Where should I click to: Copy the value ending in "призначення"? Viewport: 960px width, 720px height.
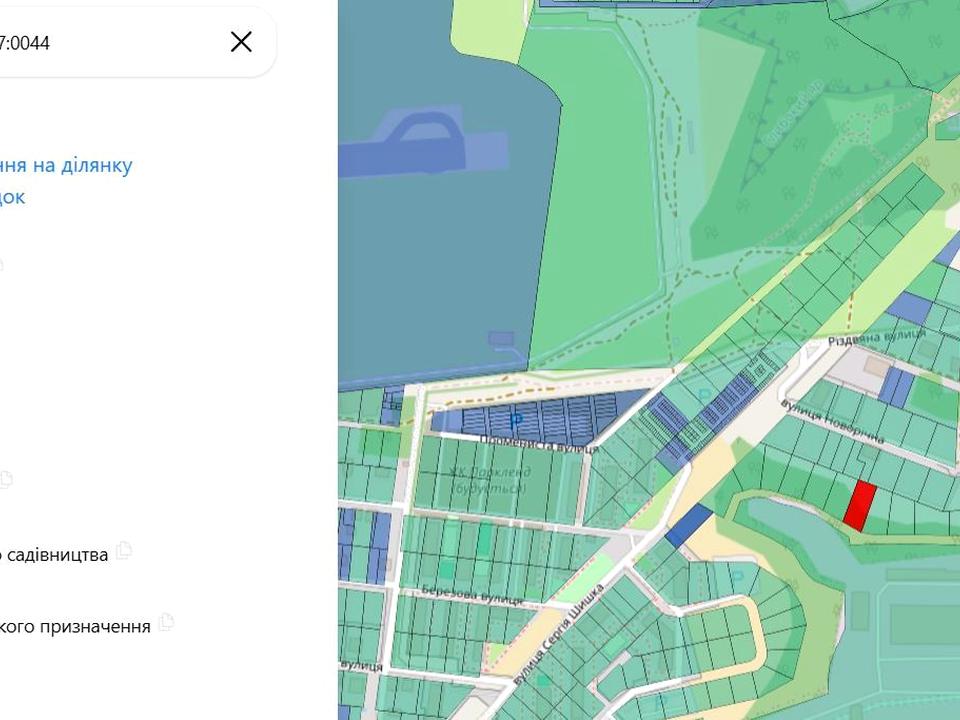click(166, 623)
